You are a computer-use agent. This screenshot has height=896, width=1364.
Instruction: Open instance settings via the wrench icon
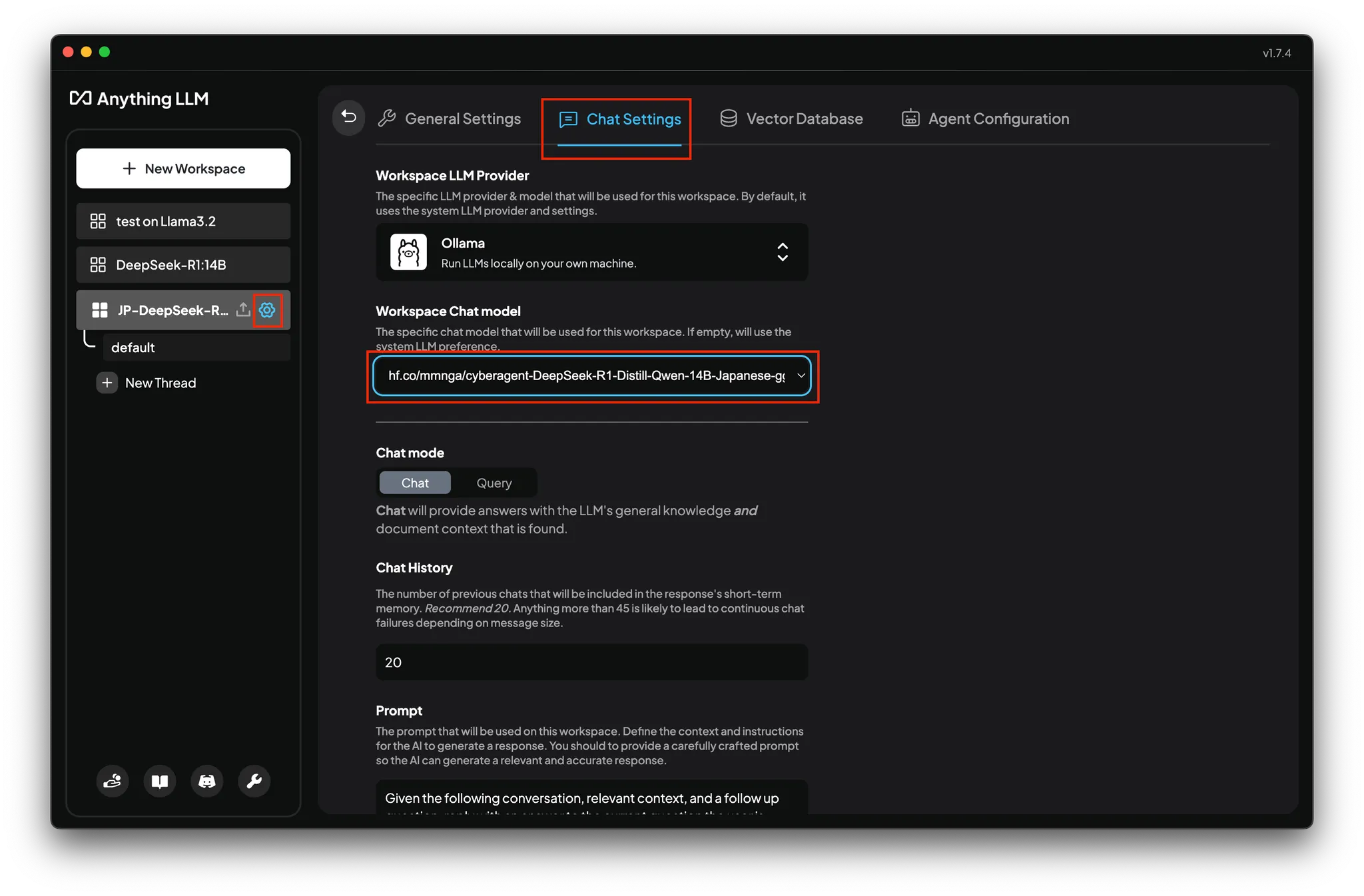click(254, 781)
